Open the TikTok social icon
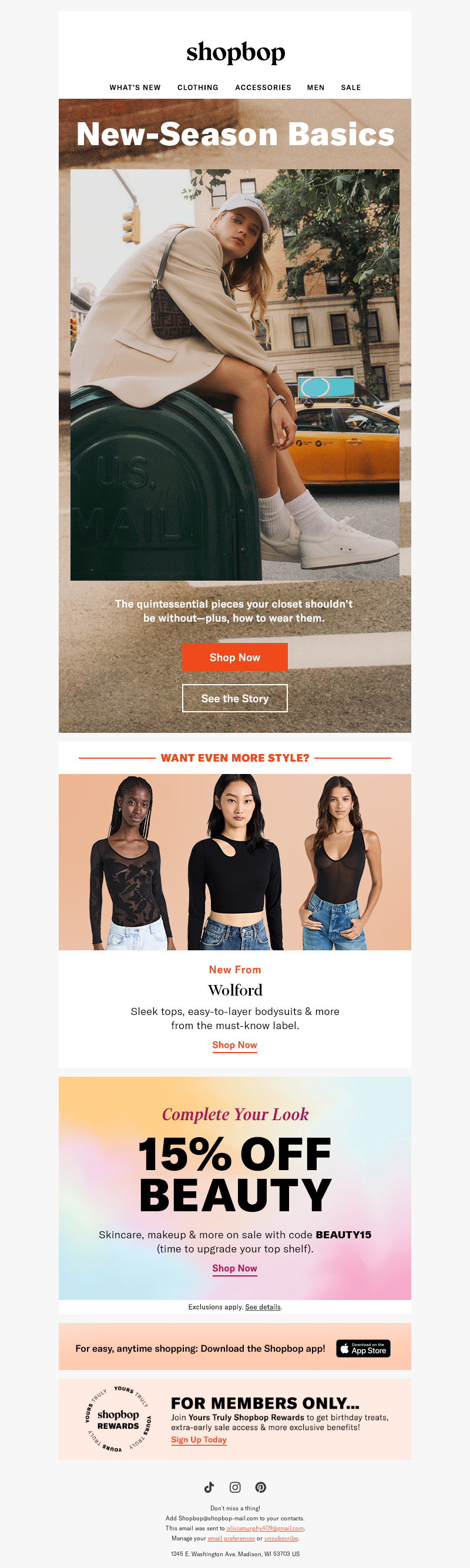The image size is (470, 1568). coord(209,1487)
